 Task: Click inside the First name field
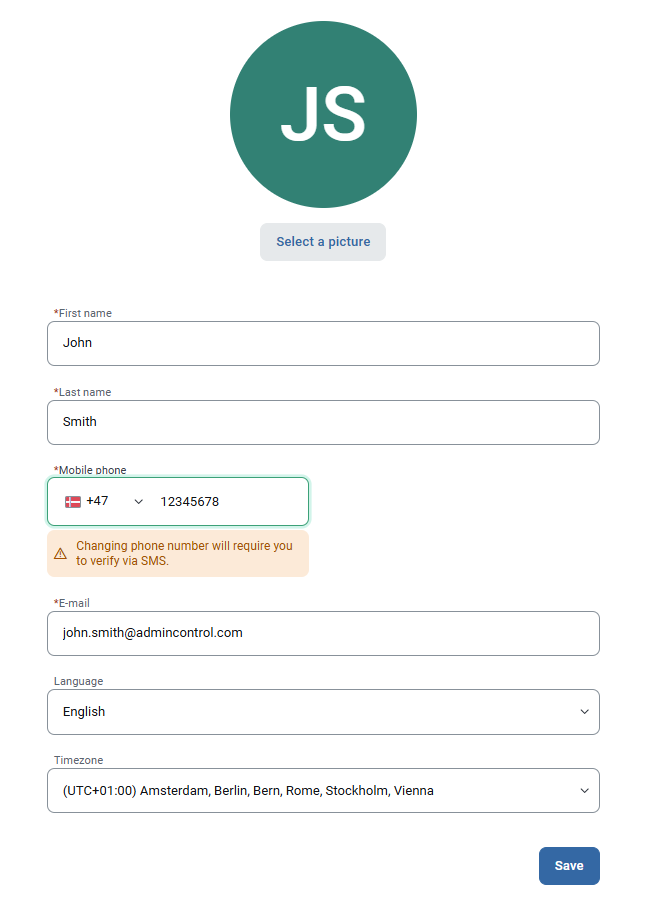(x=323, y=342)
